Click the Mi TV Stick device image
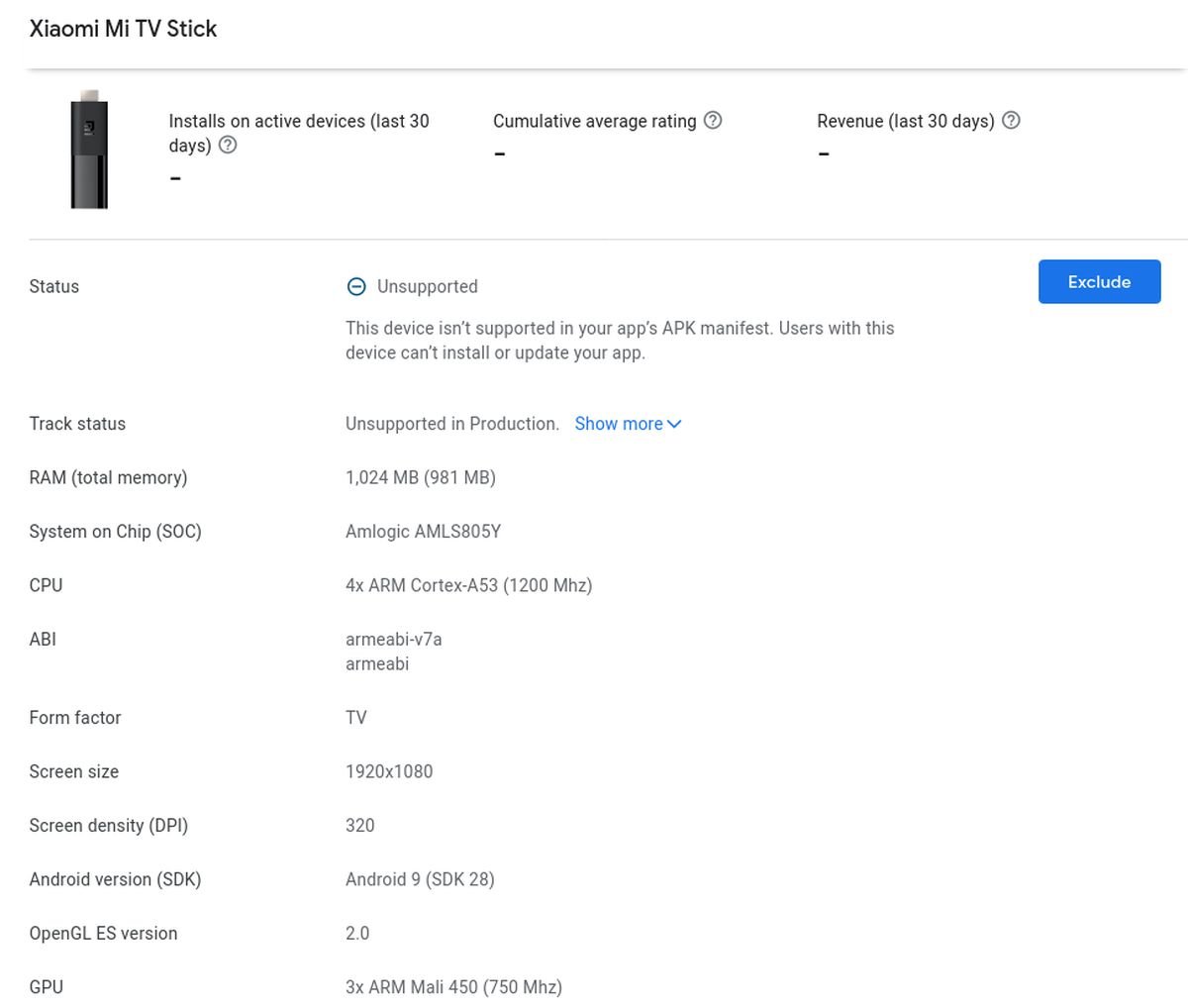1188x1008 pixels. 89,151
